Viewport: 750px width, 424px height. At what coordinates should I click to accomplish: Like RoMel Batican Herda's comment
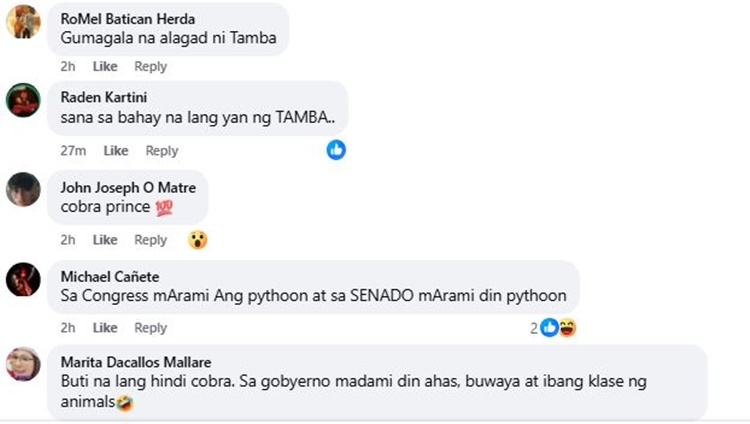click(x=105, y=66)
